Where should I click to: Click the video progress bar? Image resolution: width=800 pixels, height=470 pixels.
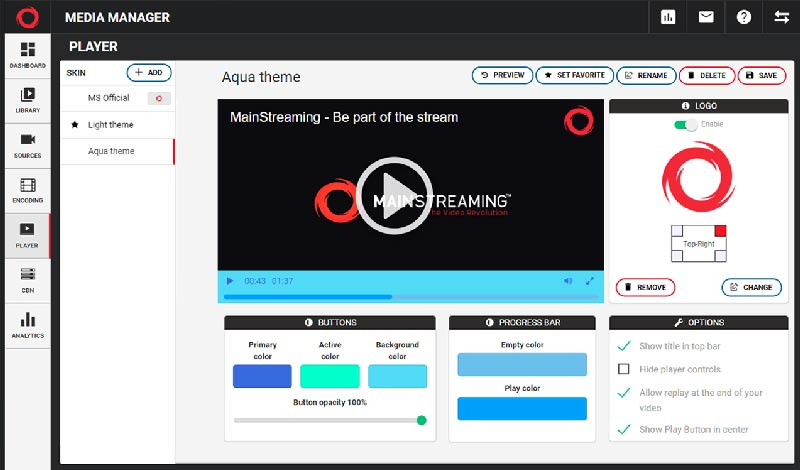410,296
